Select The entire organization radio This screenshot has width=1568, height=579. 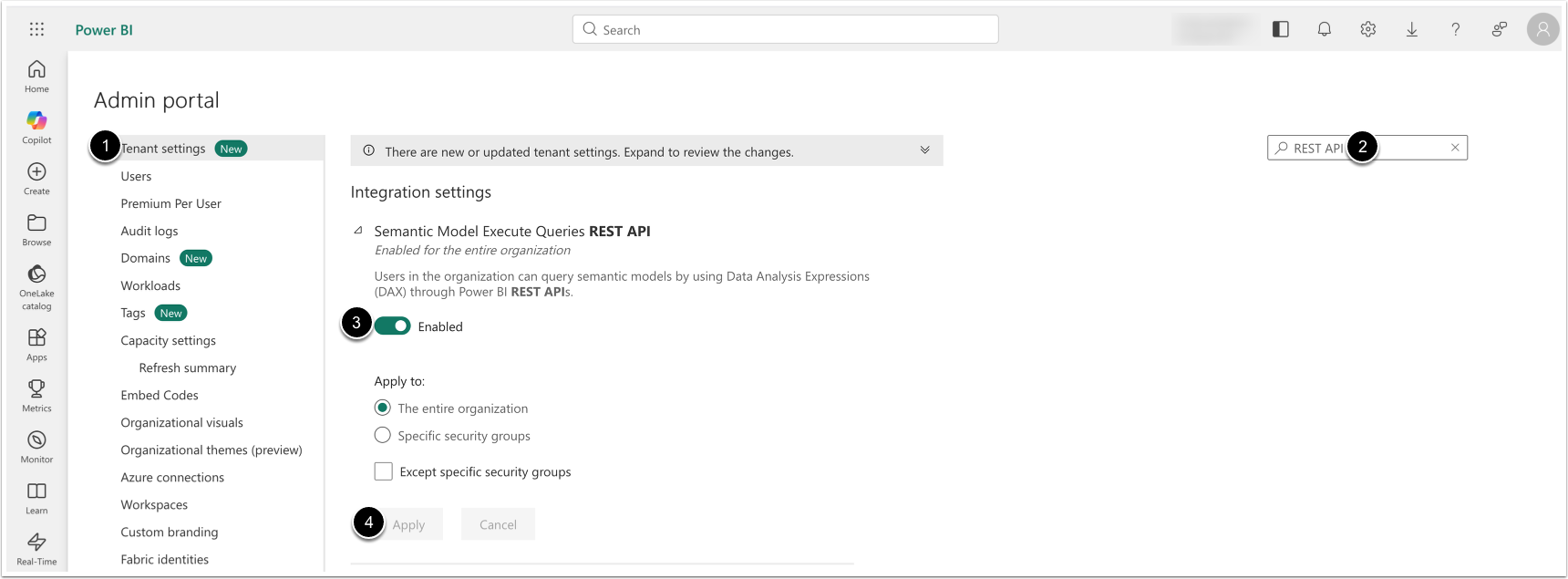pos(383,408)
